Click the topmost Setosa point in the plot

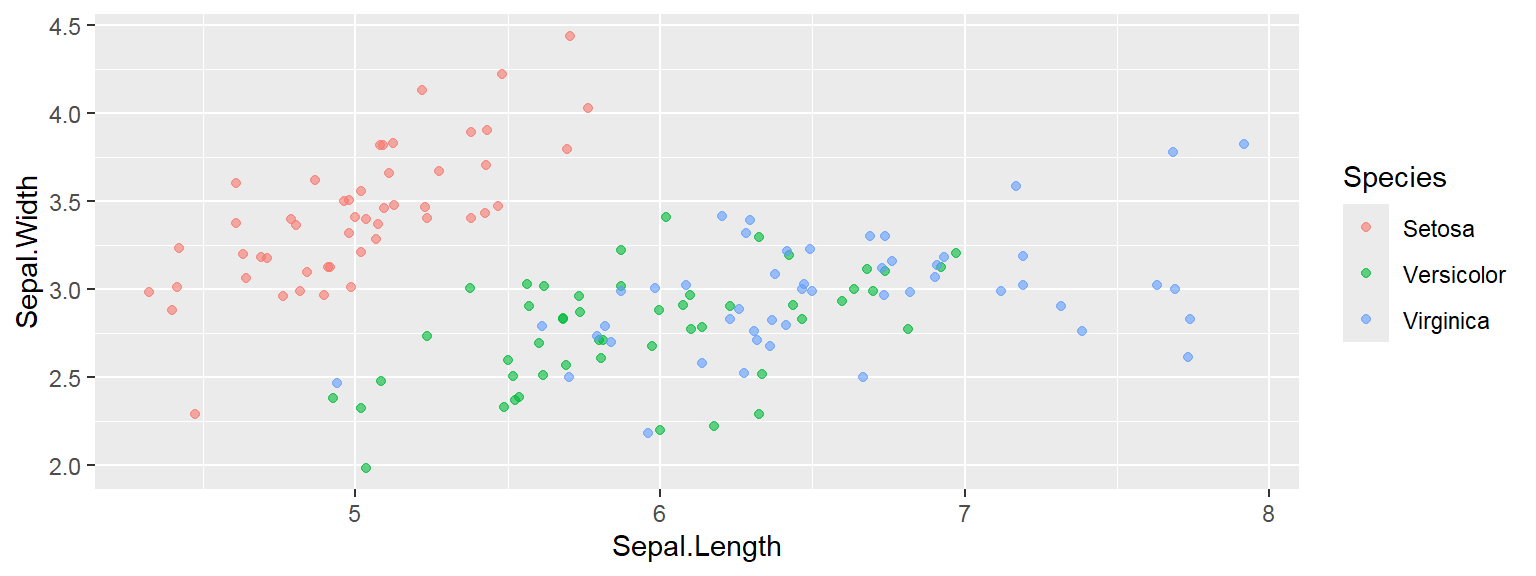pyautogui.click(x=570, y=36)
